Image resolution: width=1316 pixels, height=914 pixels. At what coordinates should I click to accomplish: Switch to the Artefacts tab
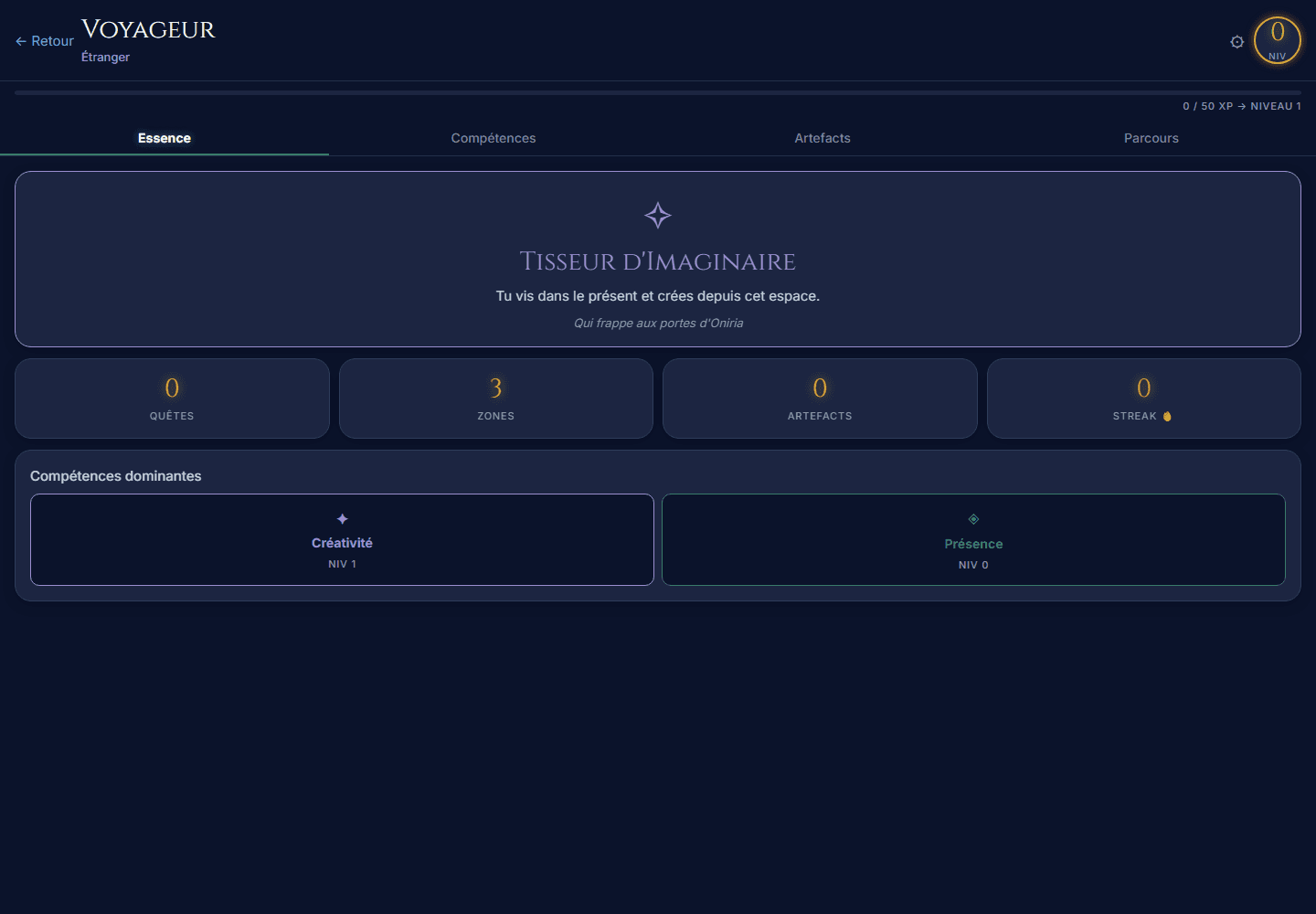(822, 138)
